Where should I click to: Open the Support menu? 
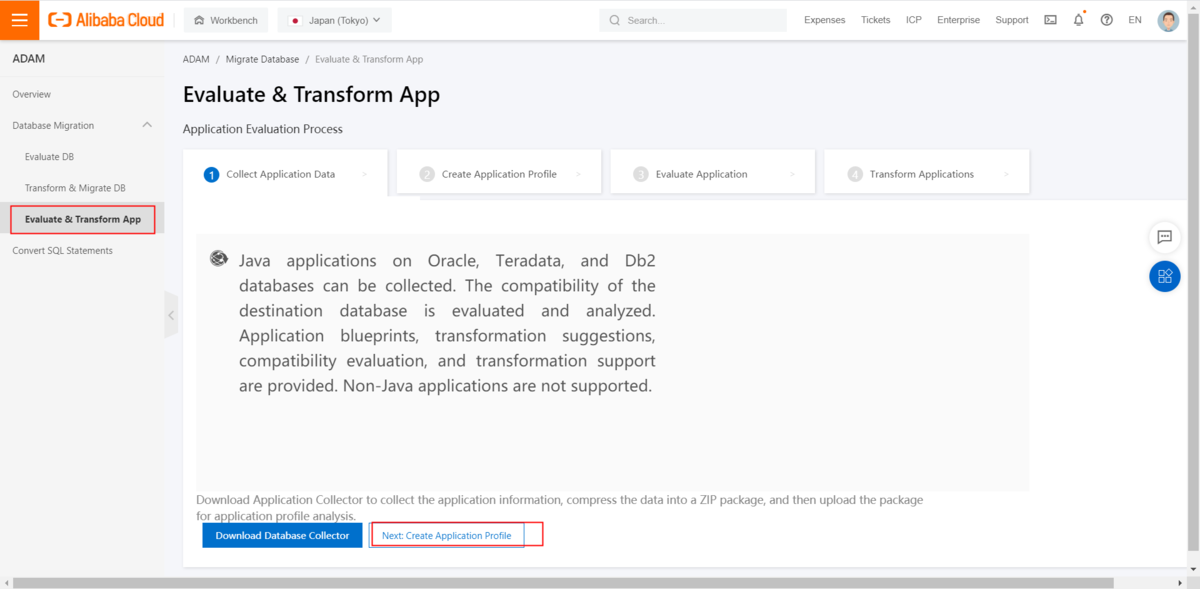click(x=1012, y=20)
